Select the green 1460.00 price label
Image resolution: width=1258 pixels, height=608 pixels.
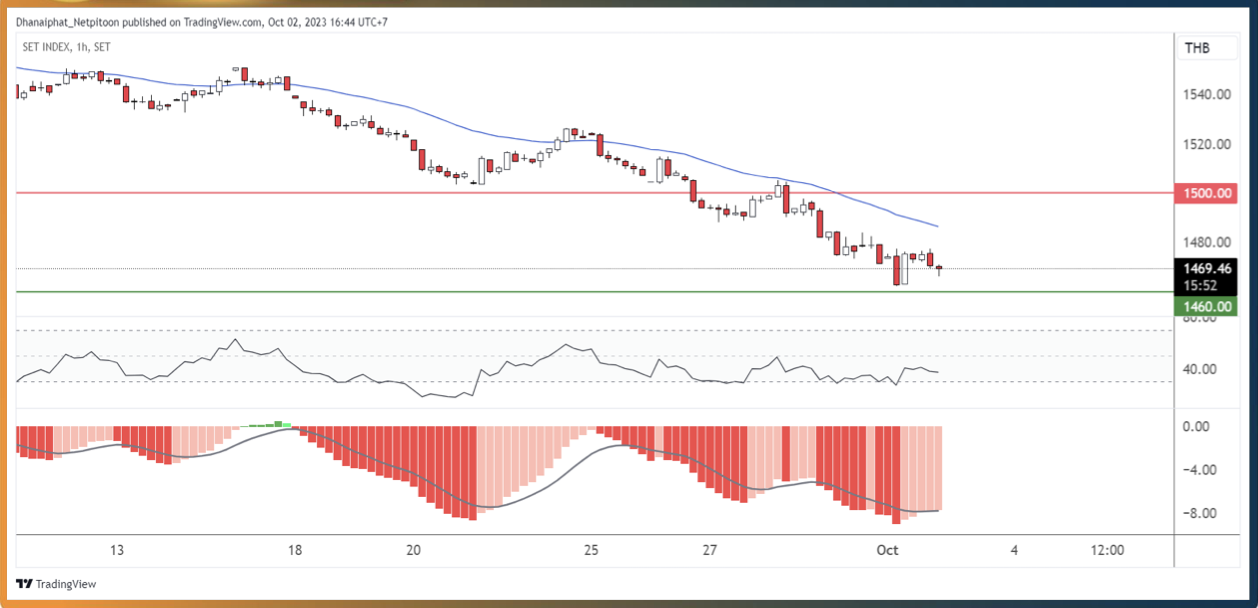pos(1207,306)
